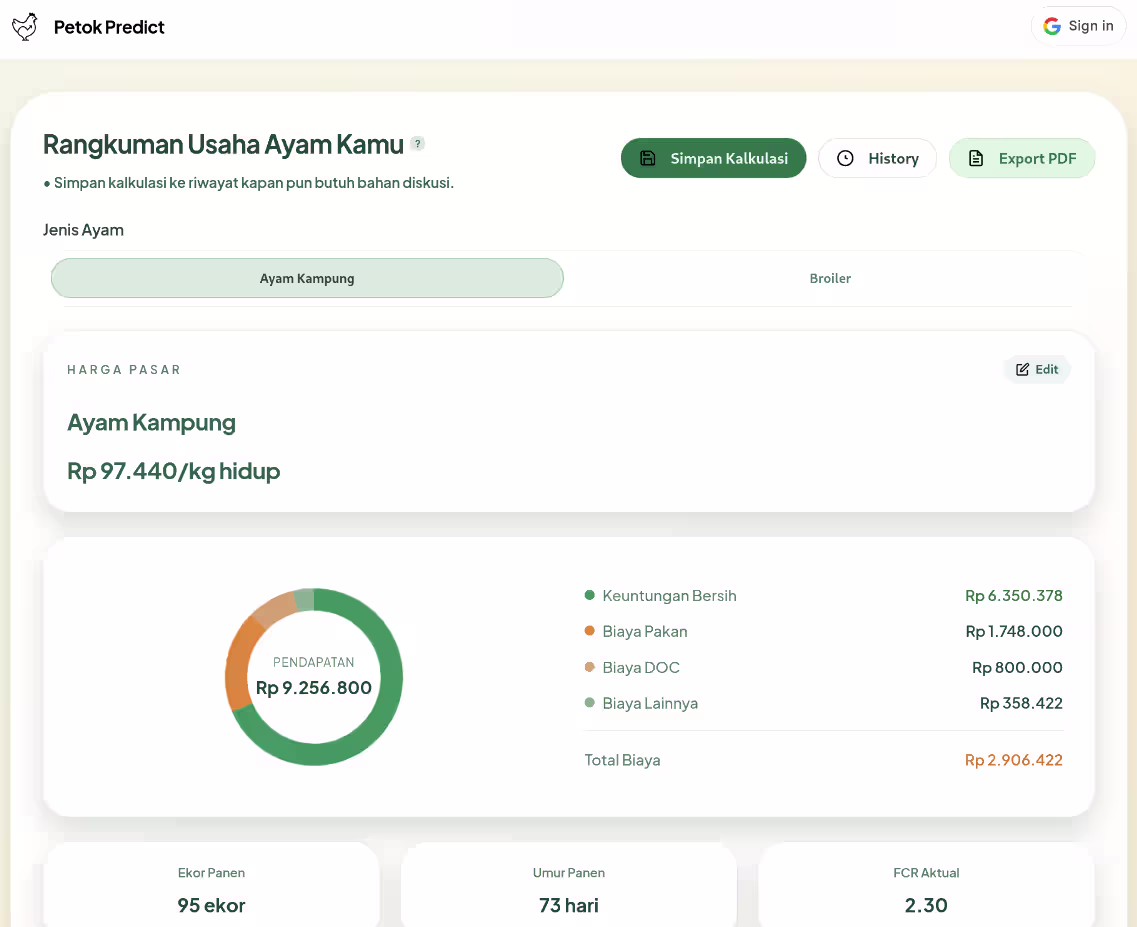The width and height of the screenshot is (1137, 927).
Task: Click the green dot beside Keuntungan Bersih
Action: [588, 595]
